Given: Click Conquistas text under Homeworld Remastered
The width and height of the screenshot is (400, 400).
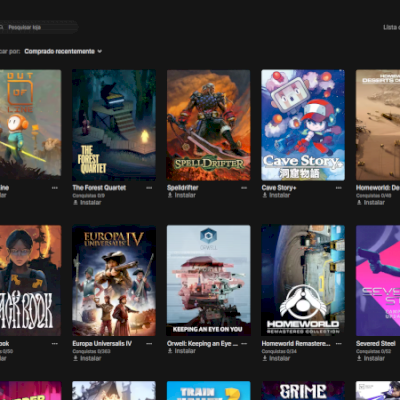Looking at the screenshot, I should pyautogui.click(x=279, y=351).
